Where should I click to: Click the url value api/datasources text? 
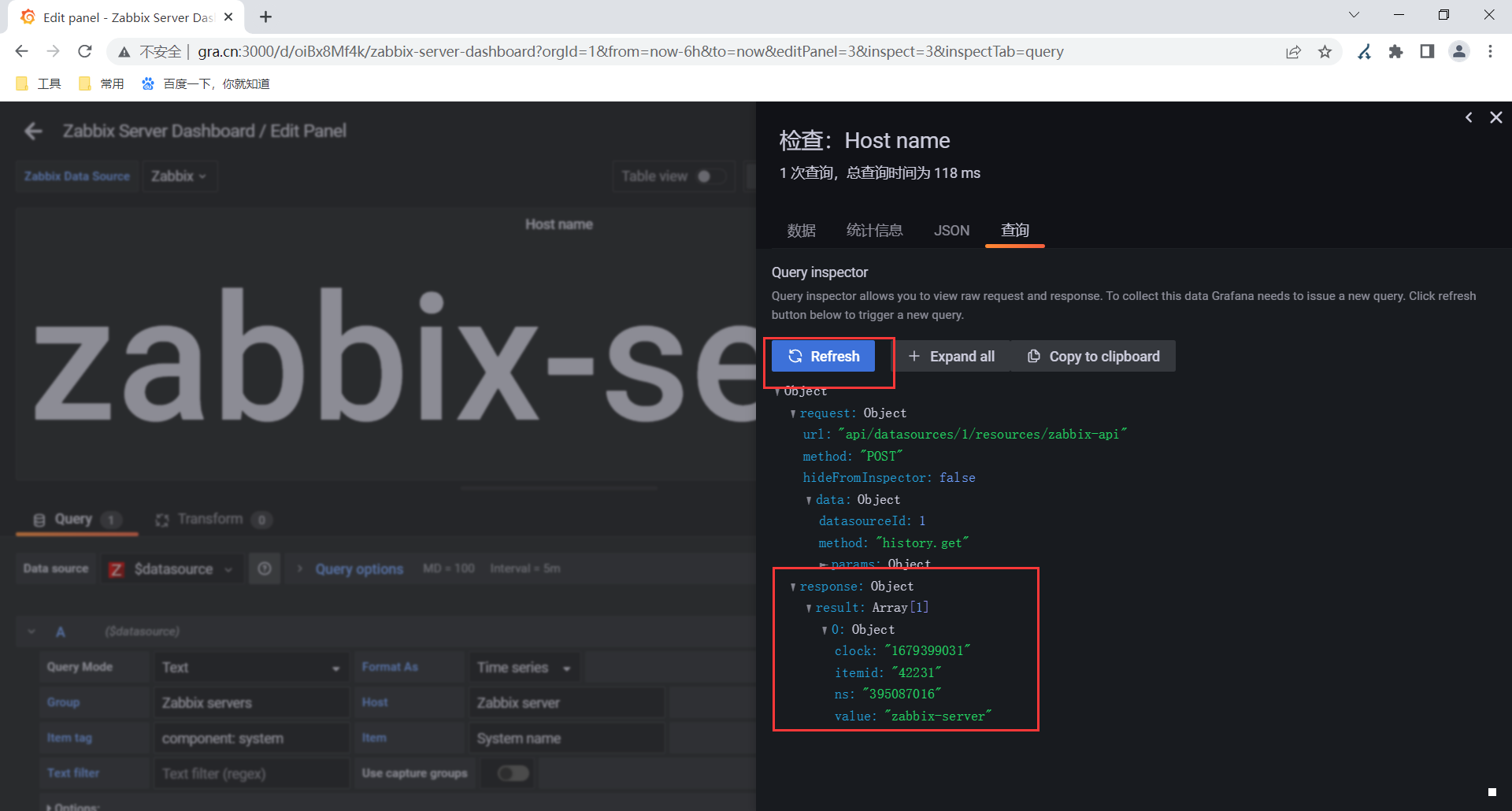(983, 435)
